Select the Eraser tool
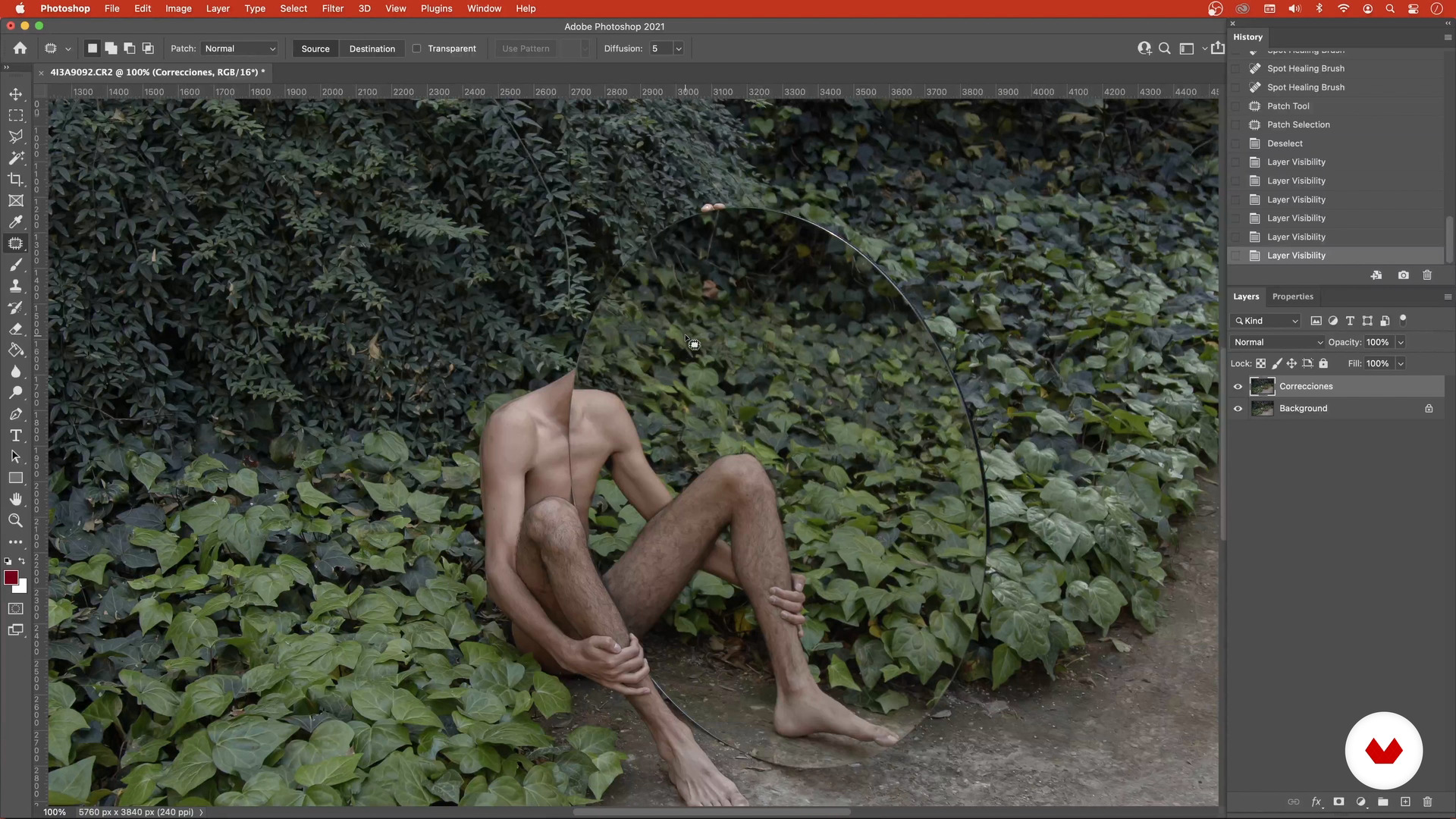The width and height of the screenshot is (1456, 819). click(x=15, y=329)
